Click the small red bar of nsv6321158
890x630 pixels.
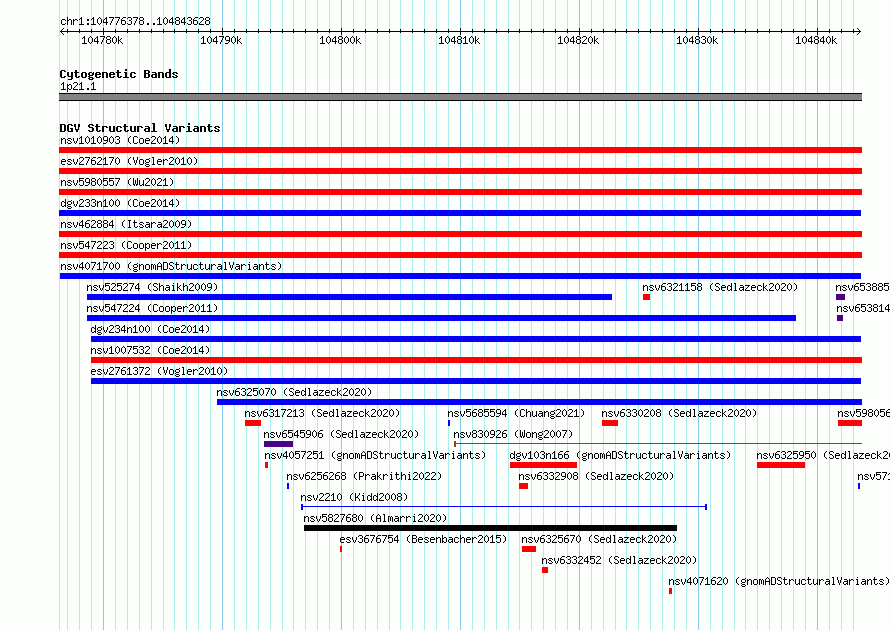pos(646,297)
